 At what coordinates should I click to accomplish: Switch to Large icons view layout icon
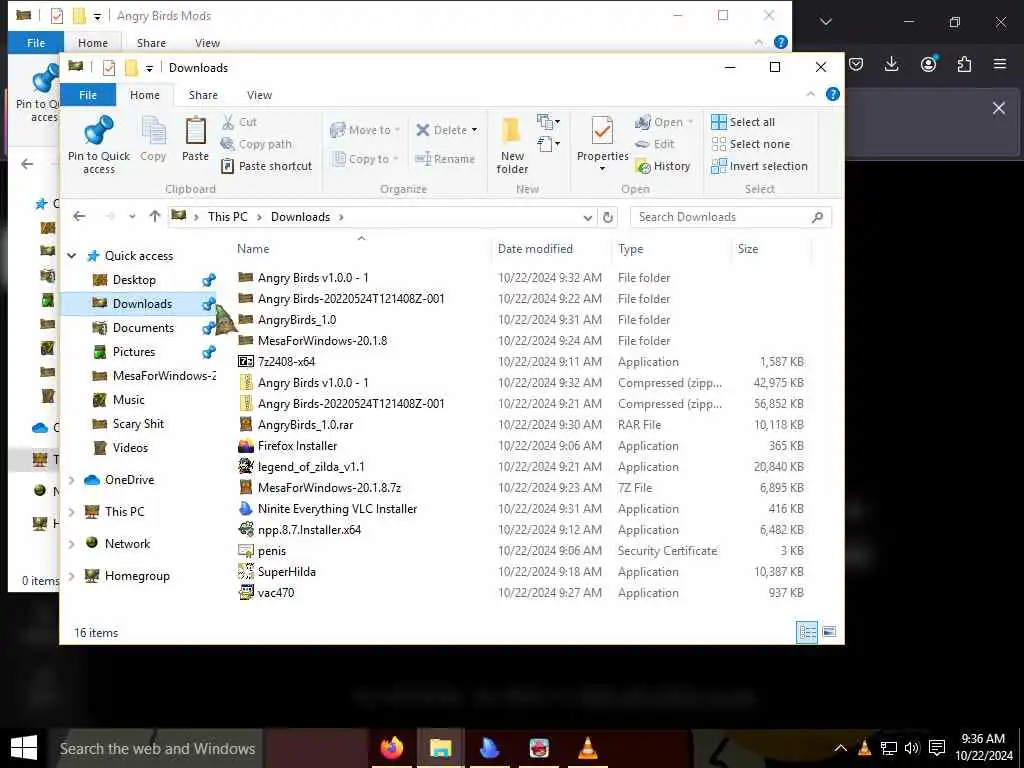[829, 632]
